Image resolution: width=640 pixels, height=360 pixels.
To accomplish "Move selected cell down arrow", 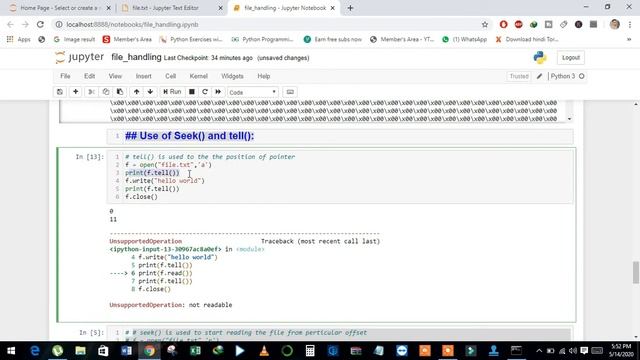I will [150, 92].
